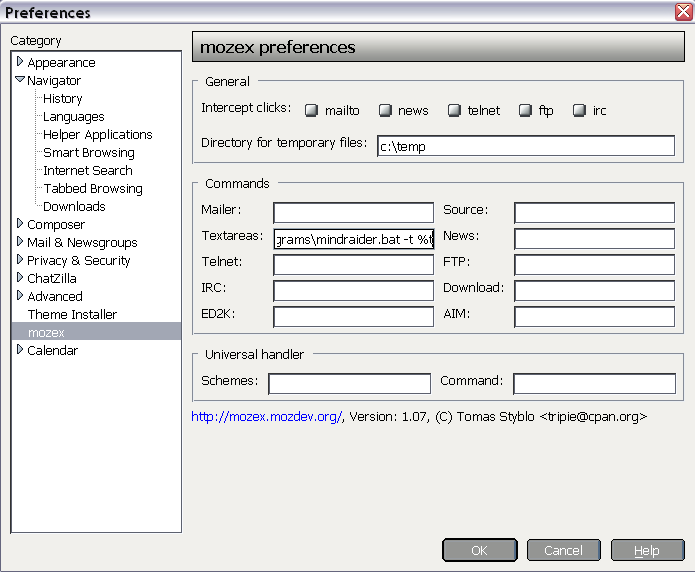Expand the Privacy & Security category
Viewport: 695px width, 572px height.
(x=20, y=259)
